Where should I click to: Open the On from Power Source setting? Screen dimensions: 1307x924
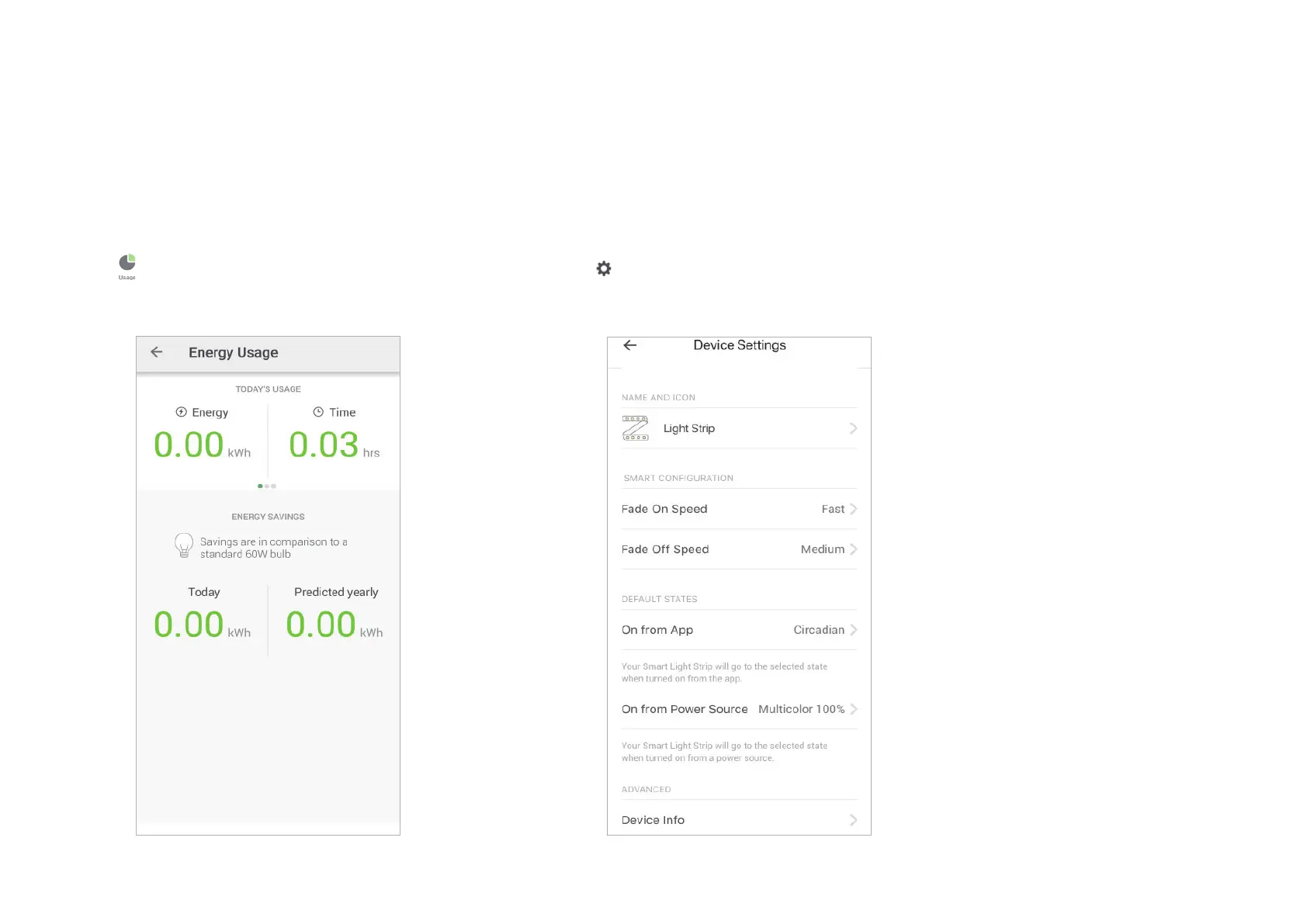coord(685,709)
